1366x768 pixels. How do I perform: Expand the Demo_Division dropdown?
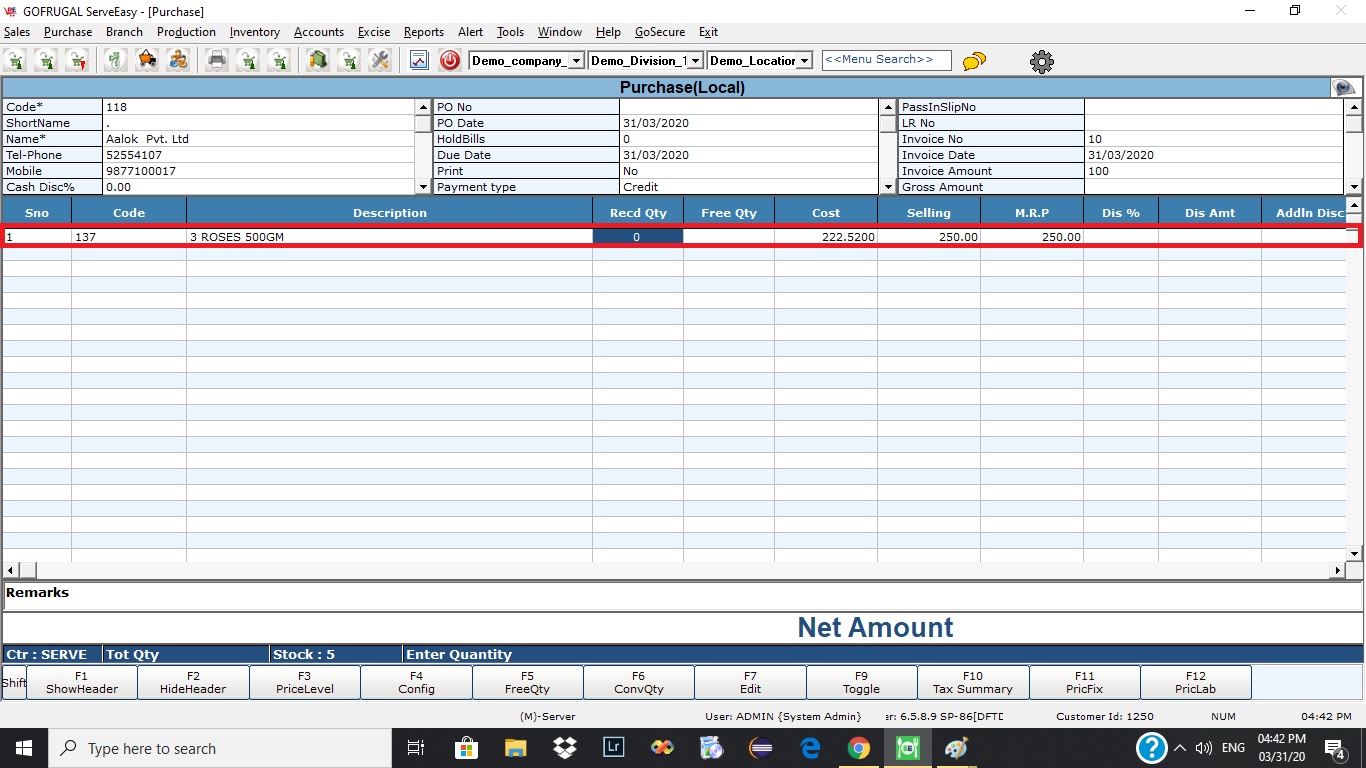pos(696,61)
